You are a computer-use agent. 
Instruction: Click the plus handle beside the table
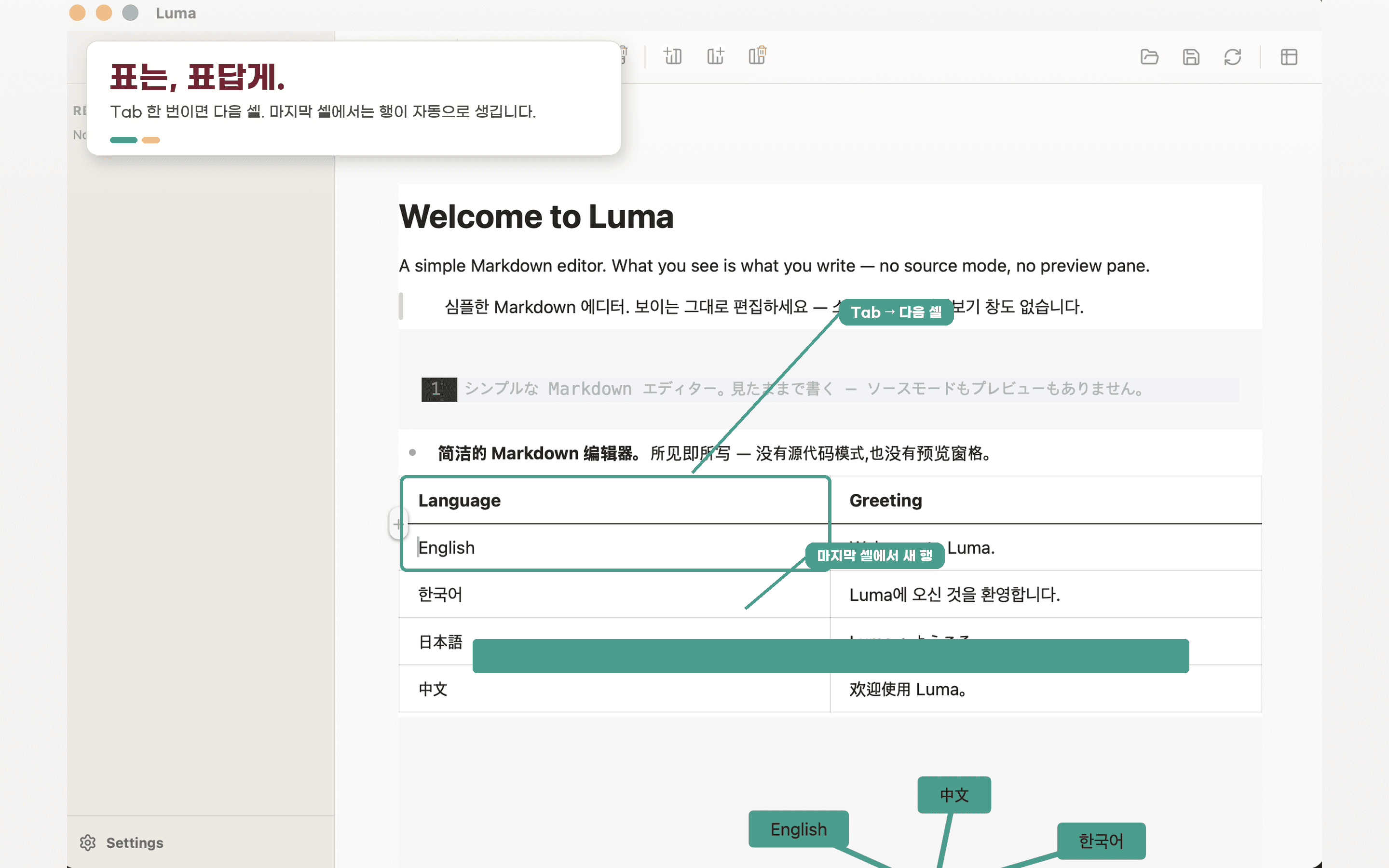(397, 524)
